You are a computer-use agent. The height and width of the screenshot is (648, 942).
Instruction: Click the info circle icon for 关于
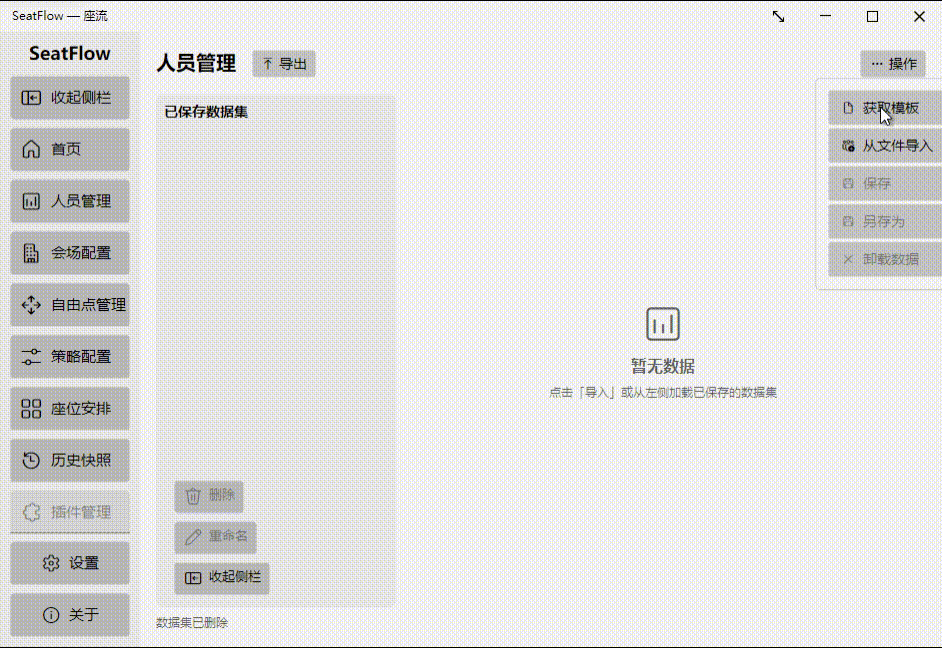pos(51,615)
